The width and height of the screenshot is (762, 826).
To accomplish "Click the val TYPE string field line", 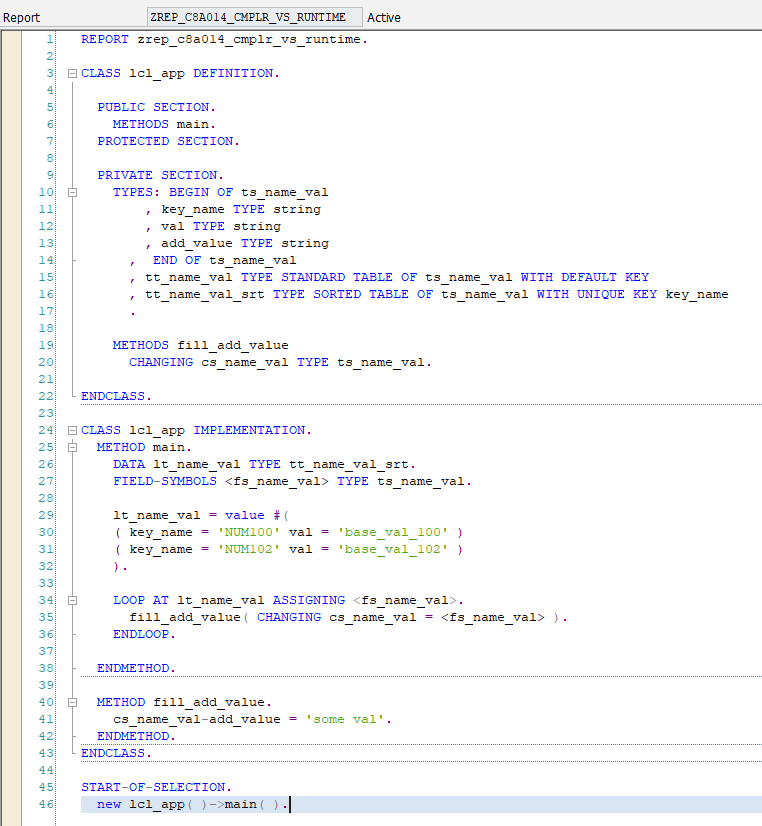I will pos(213,227).
